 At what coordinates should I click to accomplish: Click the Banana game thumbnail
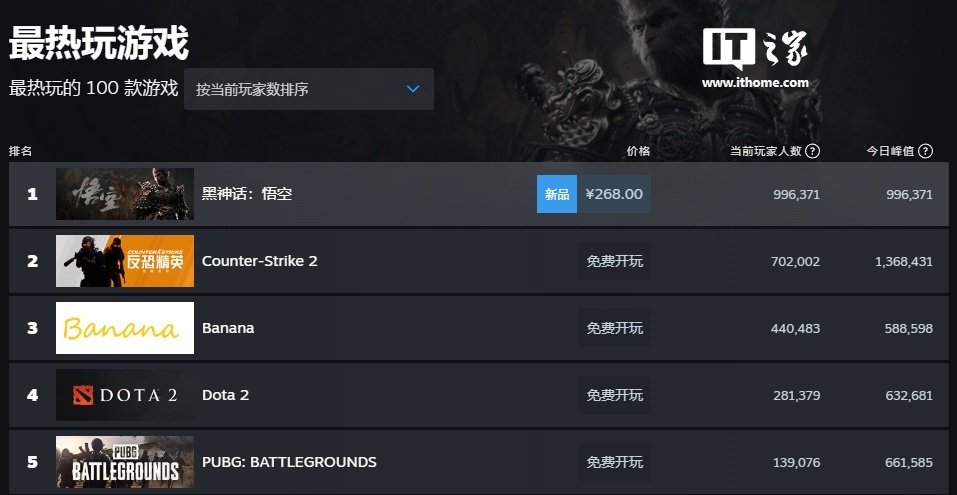[x=125, y=328]
